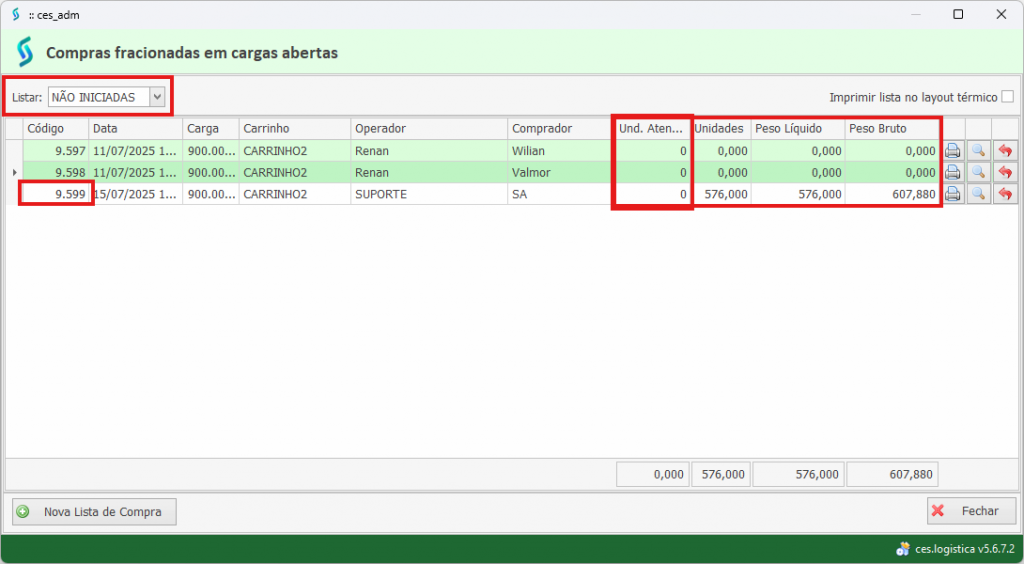Screen dimensions: 1024x564
Task: Sort by Carrinho column header
Action: [295, 129]
